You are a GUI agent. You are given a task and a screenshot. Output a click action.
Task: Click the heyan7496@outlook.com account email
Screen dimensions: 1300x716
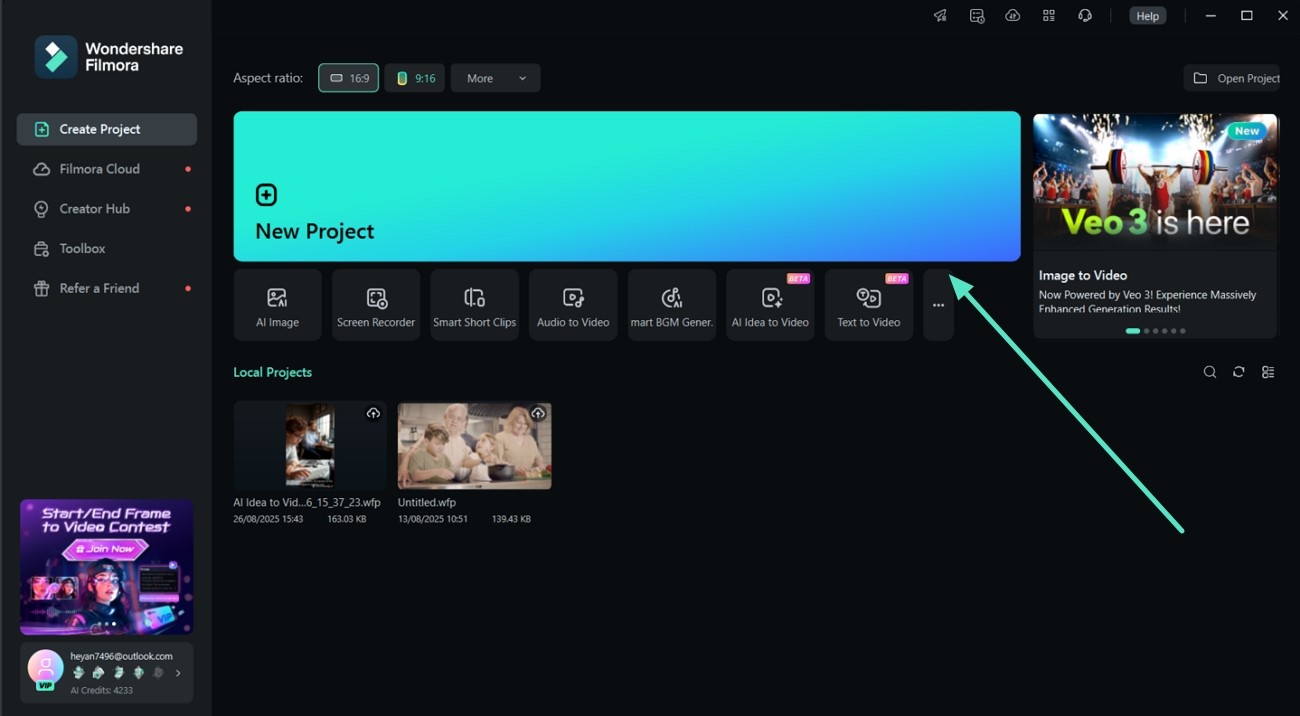pos(121,656)
